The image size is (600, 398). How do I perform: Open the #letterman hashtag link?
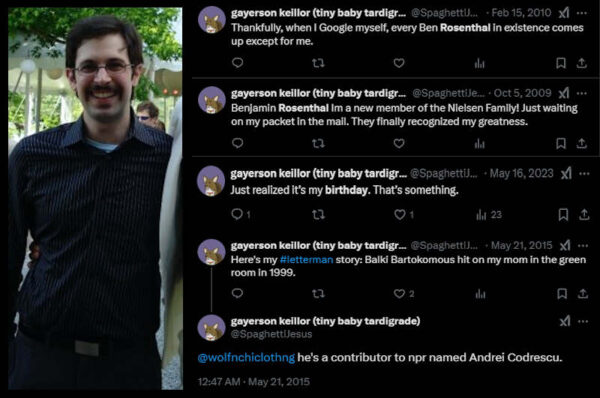[x=307, y=260]
